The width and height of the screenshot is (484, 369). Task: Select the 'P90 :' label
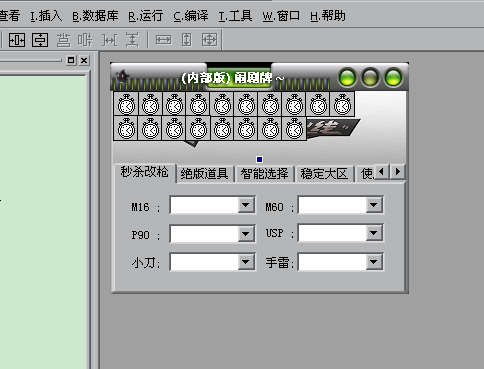point(146,235)
